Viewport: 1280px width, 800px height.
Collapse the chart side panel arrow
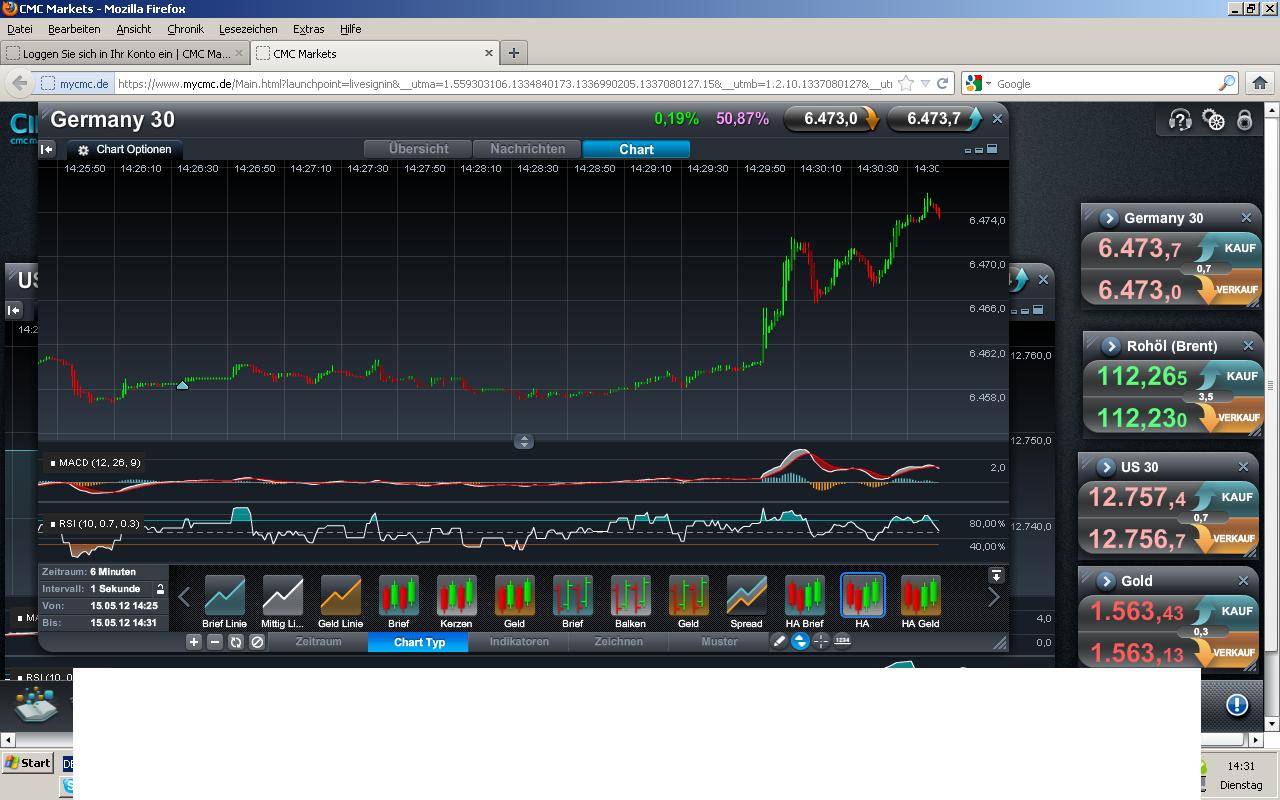[47, 149]
